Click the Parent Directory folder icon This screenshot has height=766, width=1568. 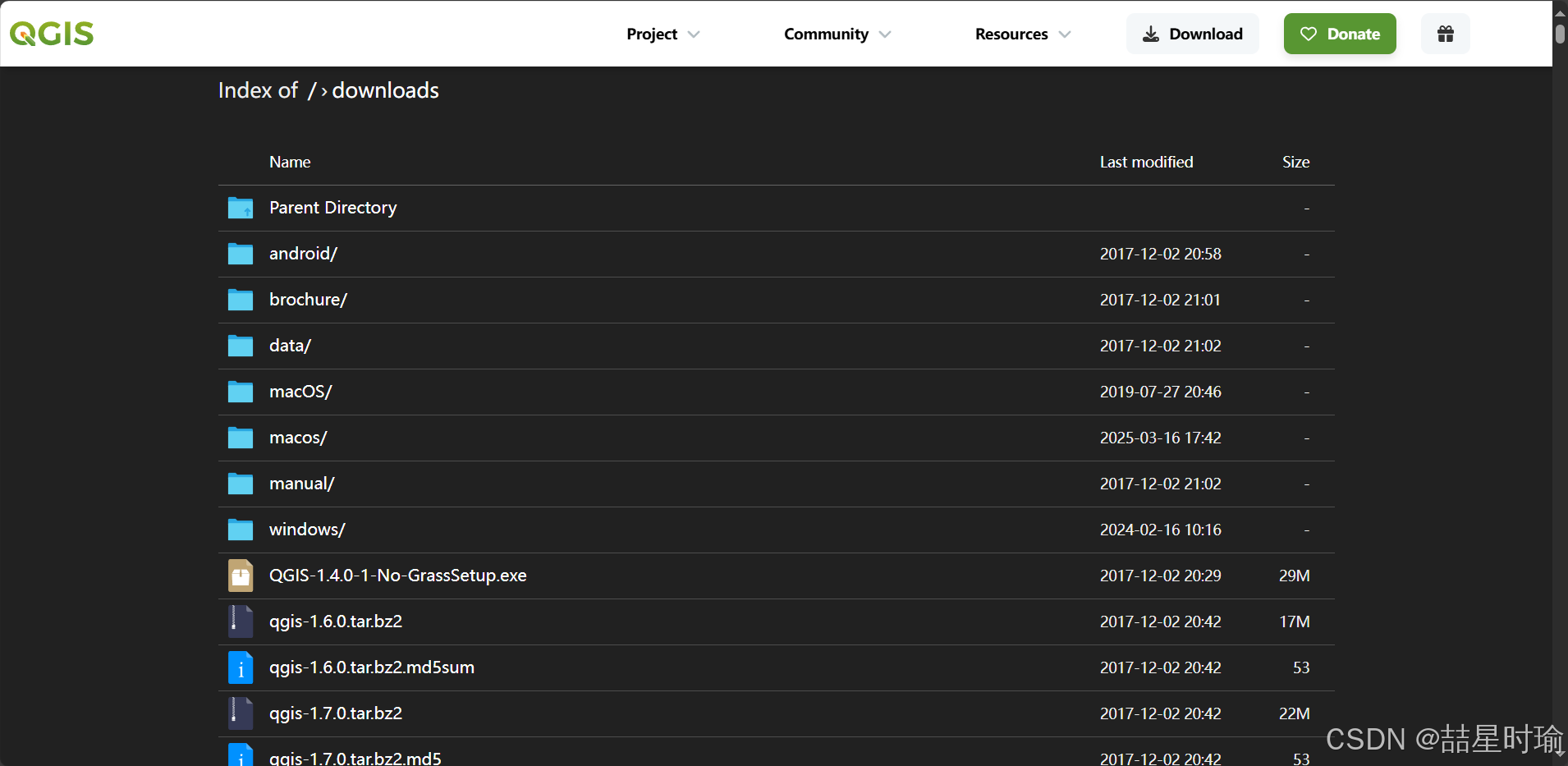241,208
